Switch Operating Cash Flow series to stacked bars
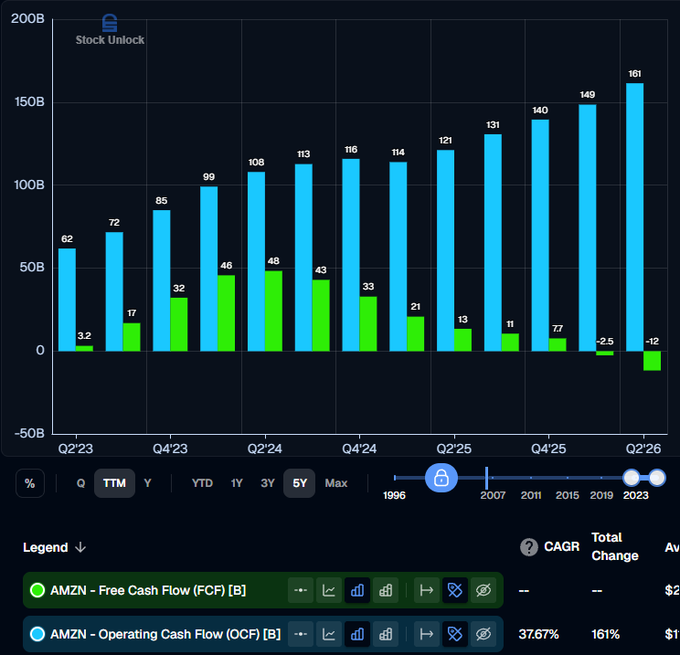680x655 pixels. click(x=386, y=634)
